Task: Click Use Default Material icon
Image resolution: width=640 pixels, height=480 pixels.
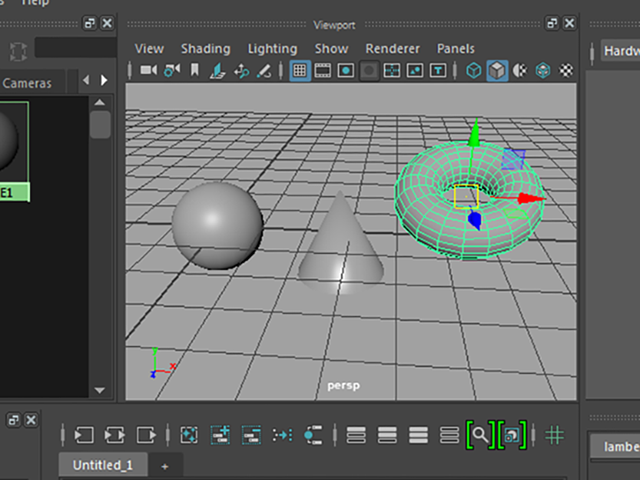Action: point(520,71)
